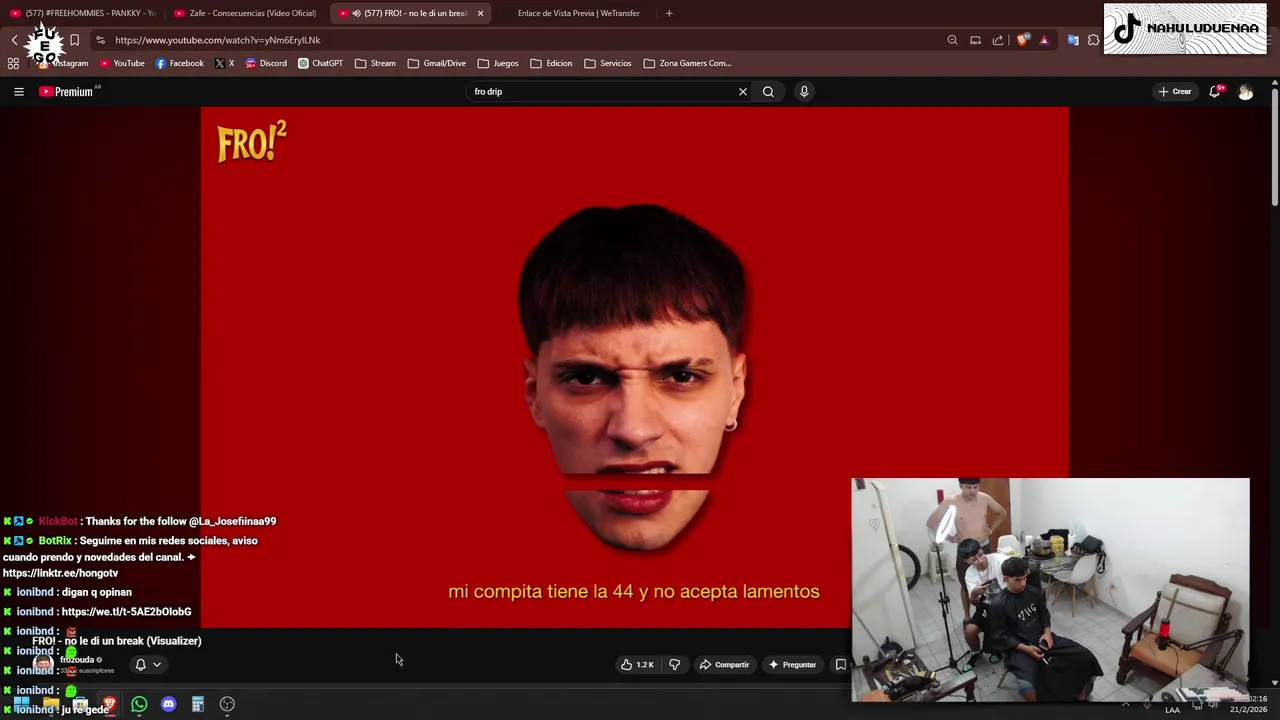Open WhatsApp from the taskbar
This screenshot has width=1280, height=720.
tap(139, 705)
